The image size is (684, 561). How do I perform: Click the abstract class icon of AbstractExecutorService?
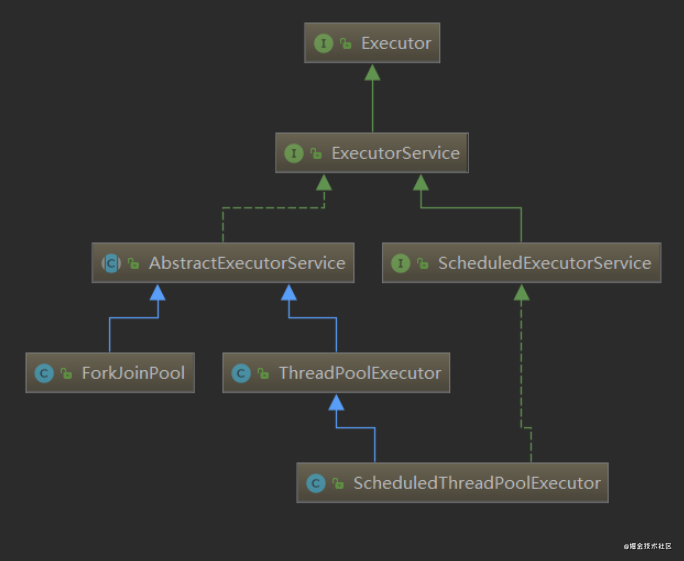pos(111,263)
